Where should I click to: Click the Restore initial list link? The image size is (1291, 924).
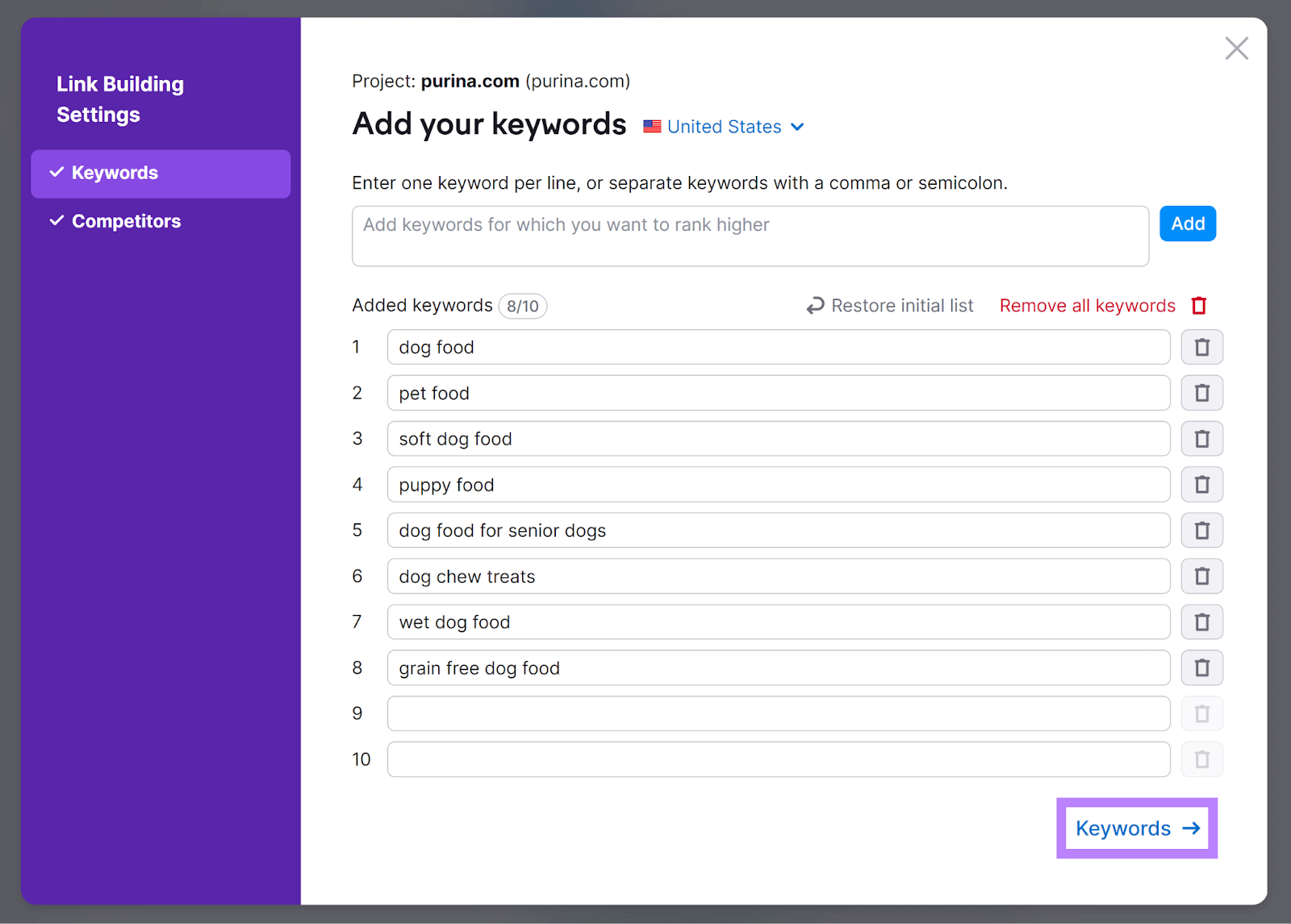[x=902, y=305]
